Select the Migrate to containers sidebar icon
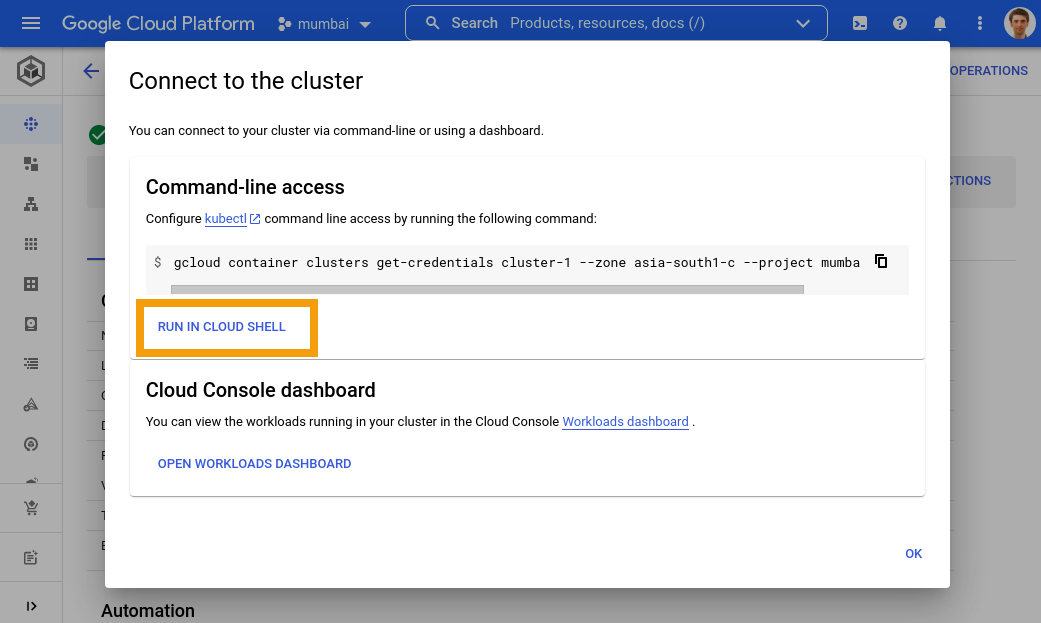This screenshot has height=623, width=1041. point(31,404)
